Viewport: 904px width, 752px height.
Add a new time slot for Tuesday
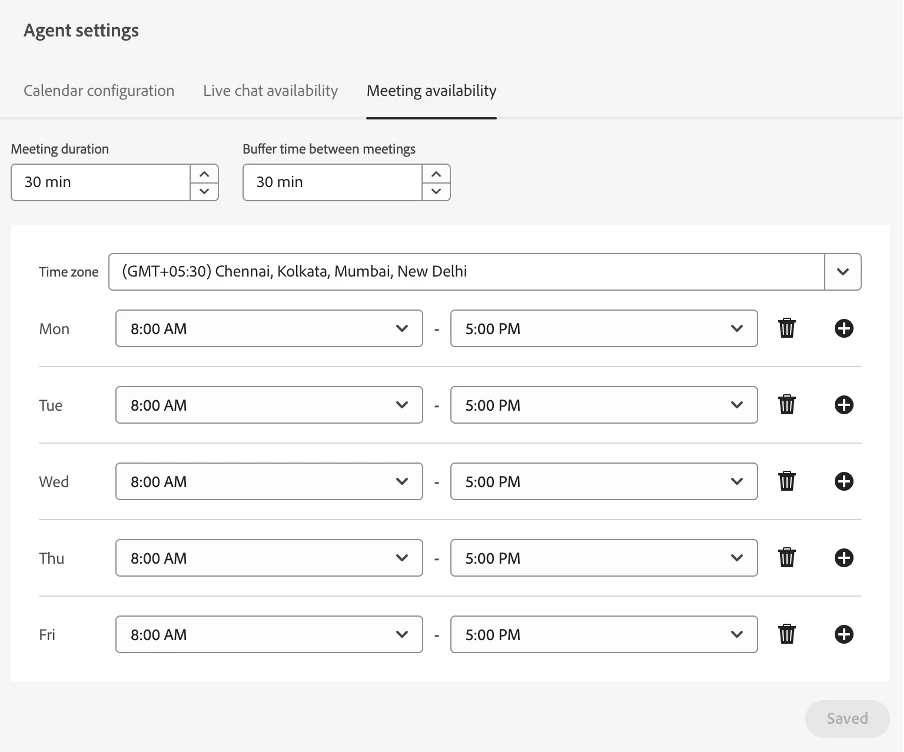click(x=844, y=405)
